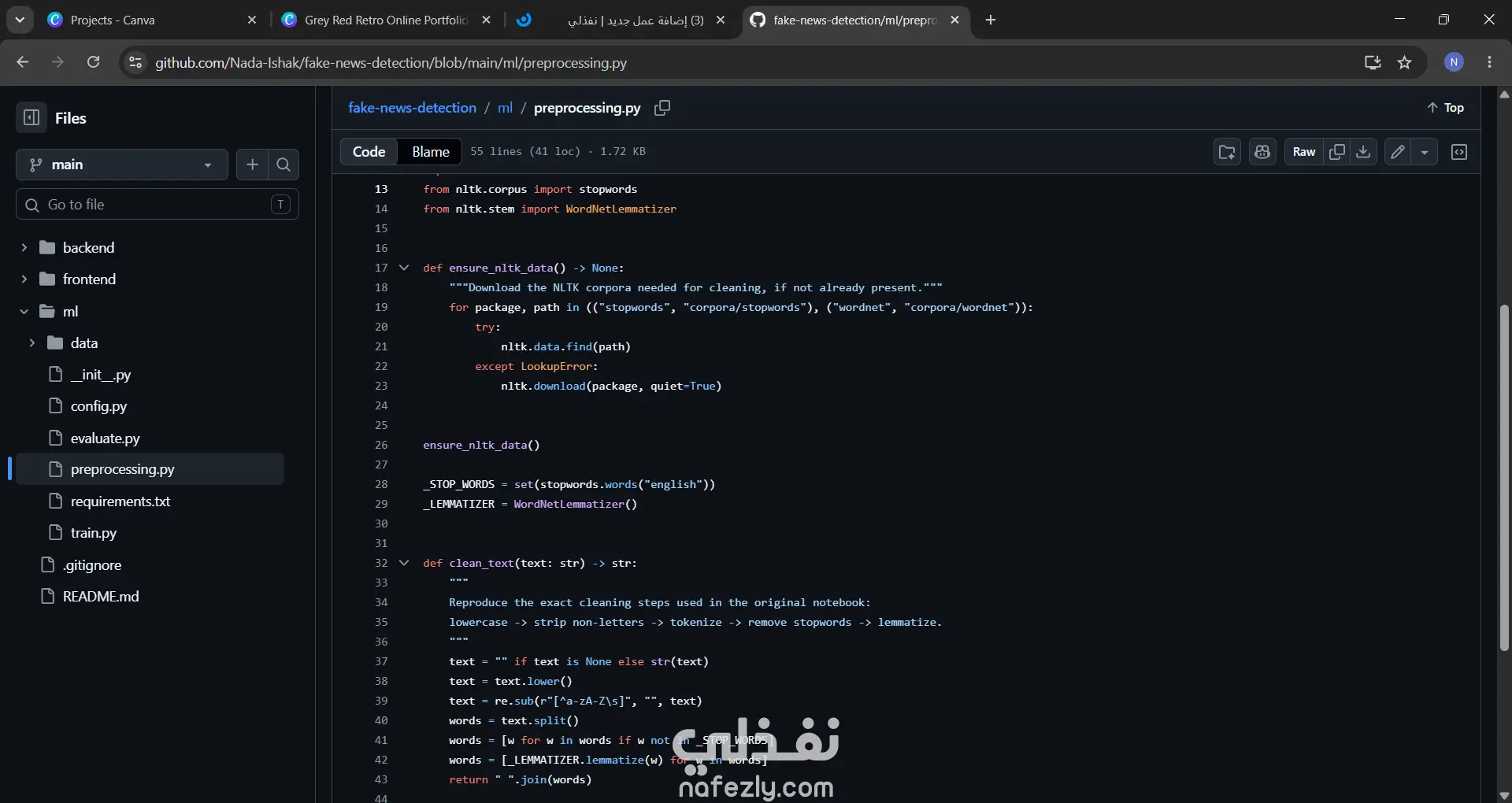This screenshot has width=1512, height=803.
Task: Open Copilot chat icon in toolbar
Action: (x=1262, y=152)
